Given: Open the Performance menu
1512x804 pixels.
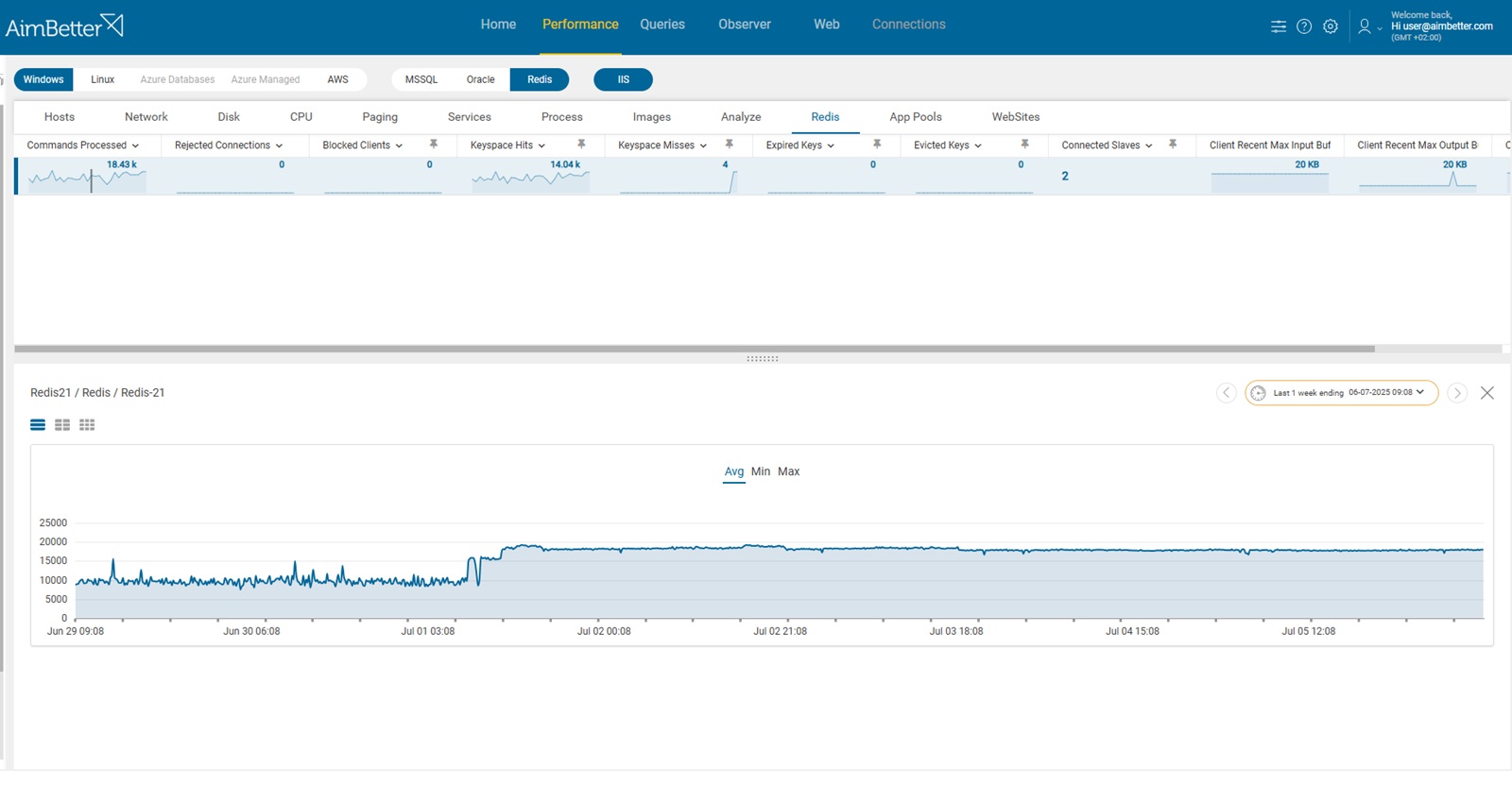Looking at the screenshot, I should click(x=580, y=25).
